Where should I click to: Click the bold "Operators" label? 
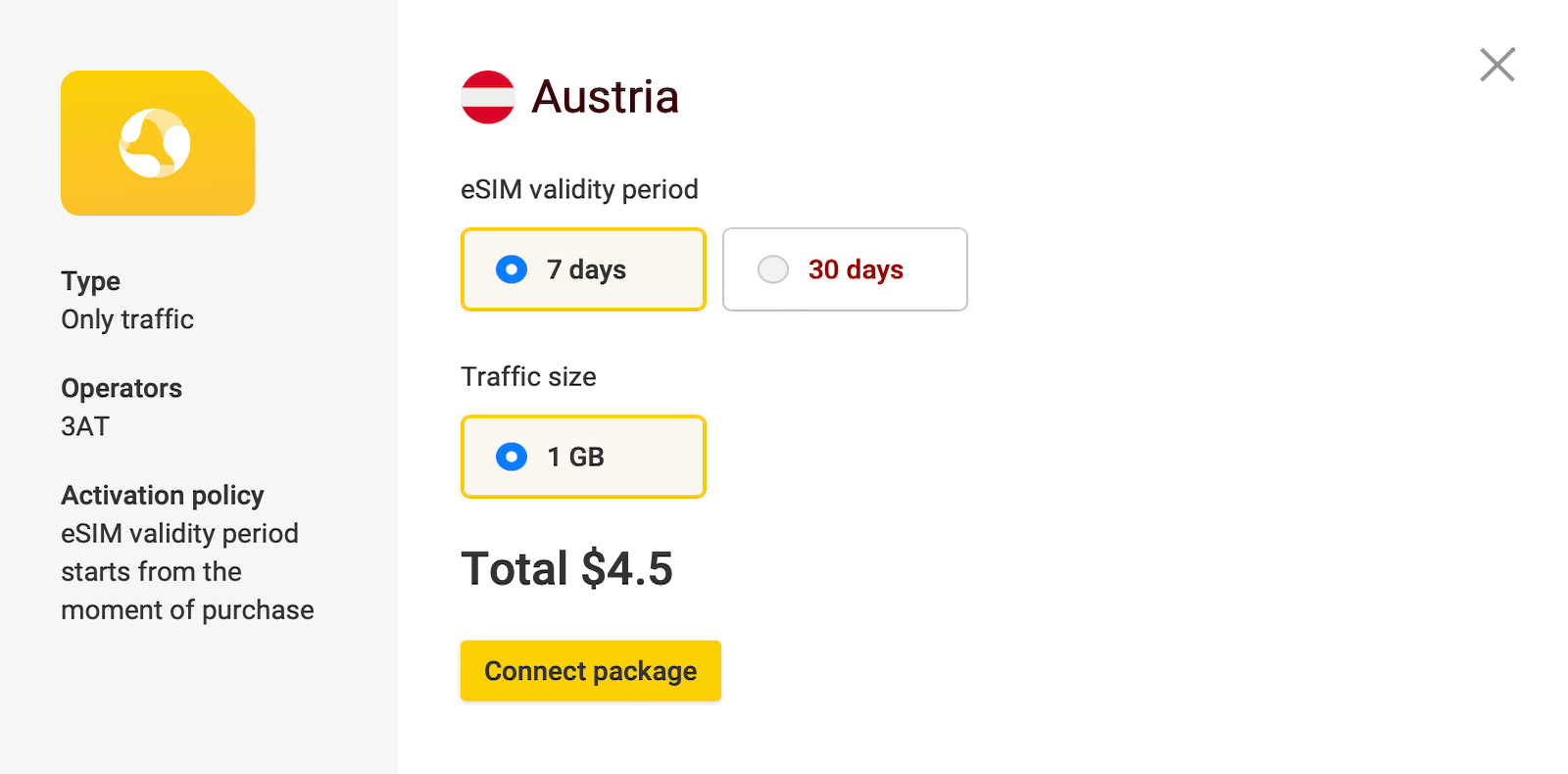[122, 388]
